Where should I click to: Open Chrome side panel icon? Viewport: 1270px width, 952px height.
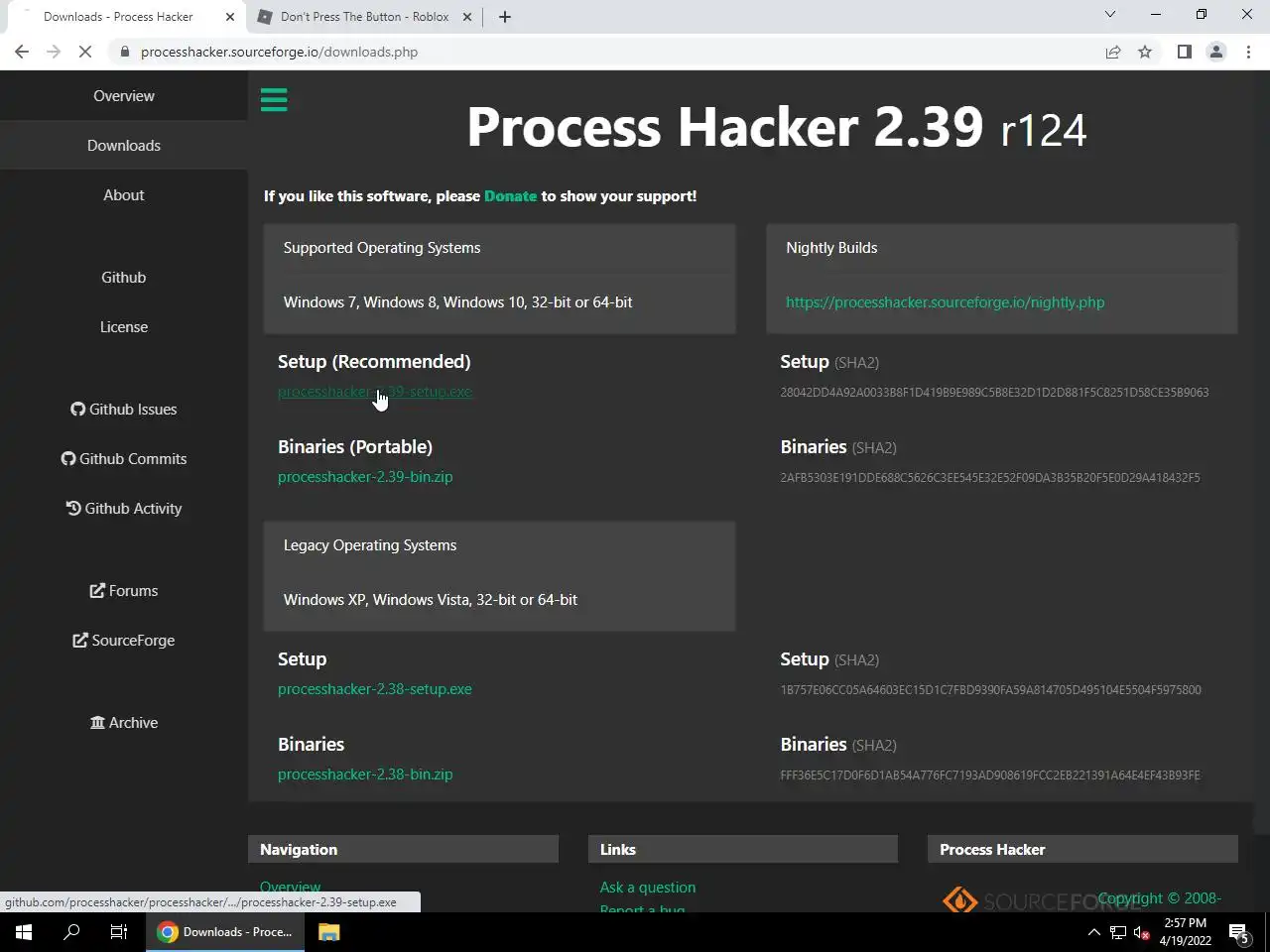click(1184, 52)
